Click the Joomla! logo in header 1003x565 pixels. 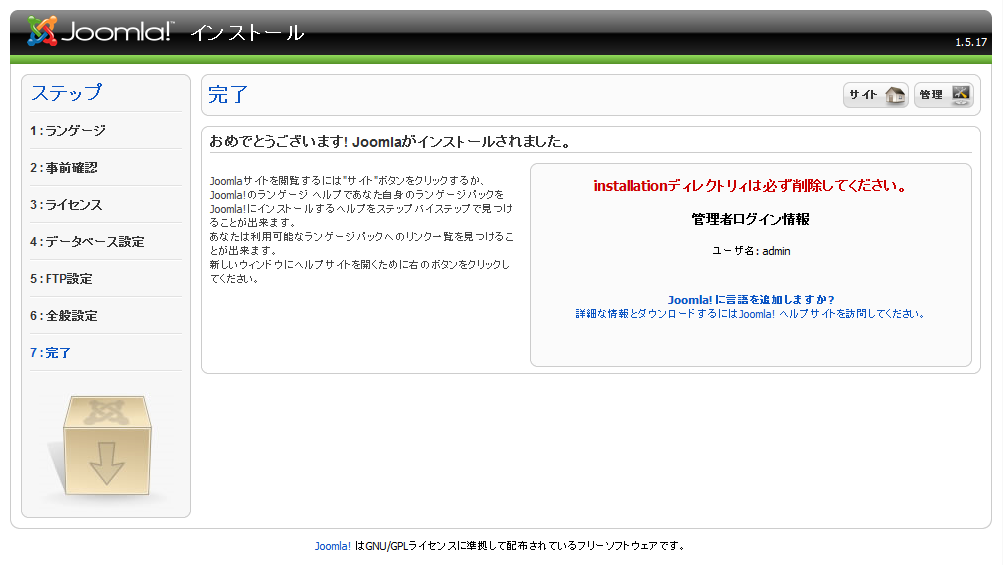100,31
